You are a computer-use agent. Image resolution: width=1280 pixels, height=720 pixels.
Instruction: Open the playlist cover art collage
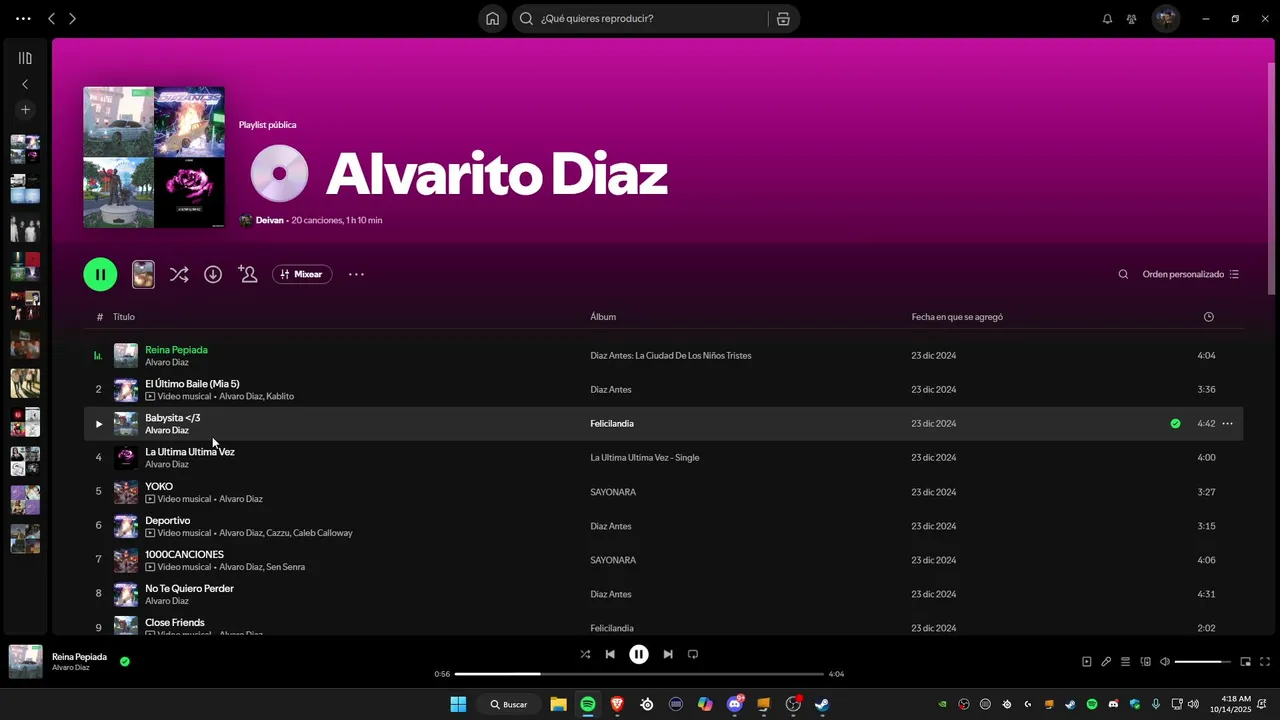pos(154,157)
